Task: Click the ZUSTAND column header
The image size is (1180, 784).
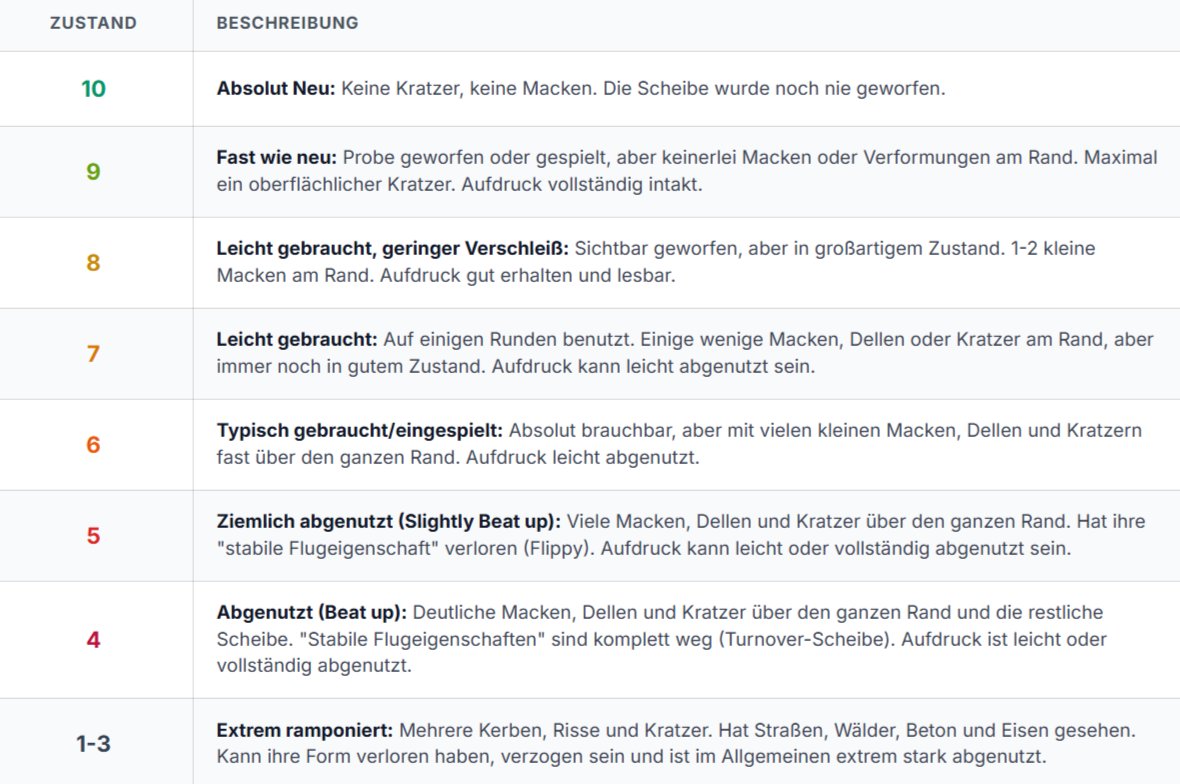Action: pos(93,23)
